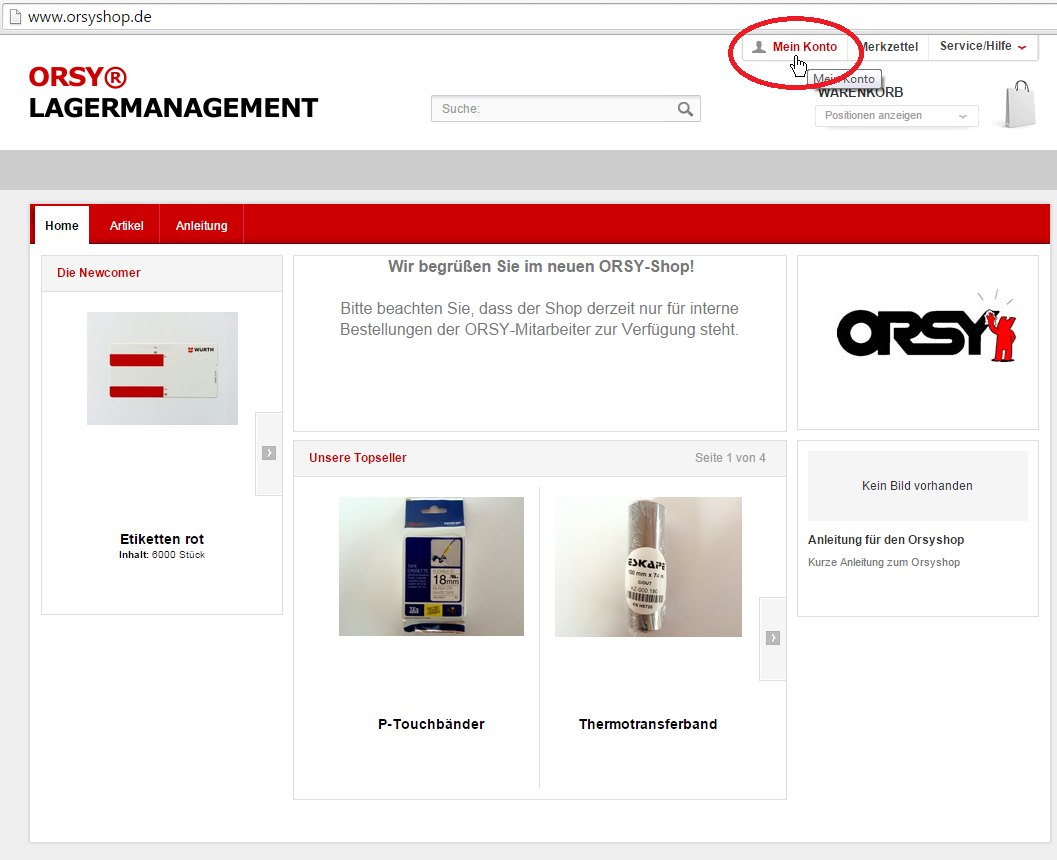This screenshot has height=860, width=1057.
Task: Open the Merkzettel wishlist link
Action: pos(889,47)
